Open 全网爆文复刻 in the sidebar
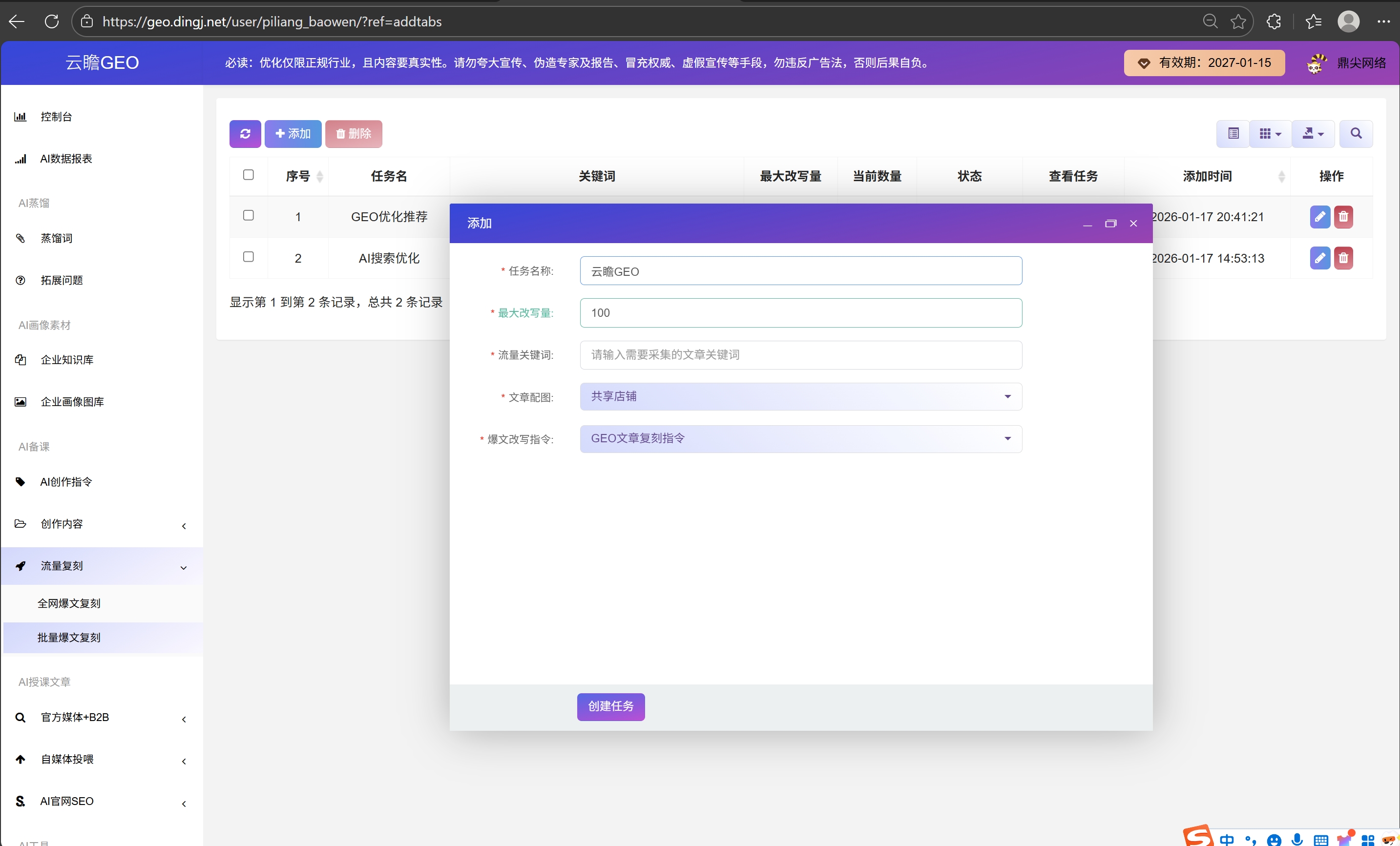The image size is (1400, 846). tap(69, 603)
